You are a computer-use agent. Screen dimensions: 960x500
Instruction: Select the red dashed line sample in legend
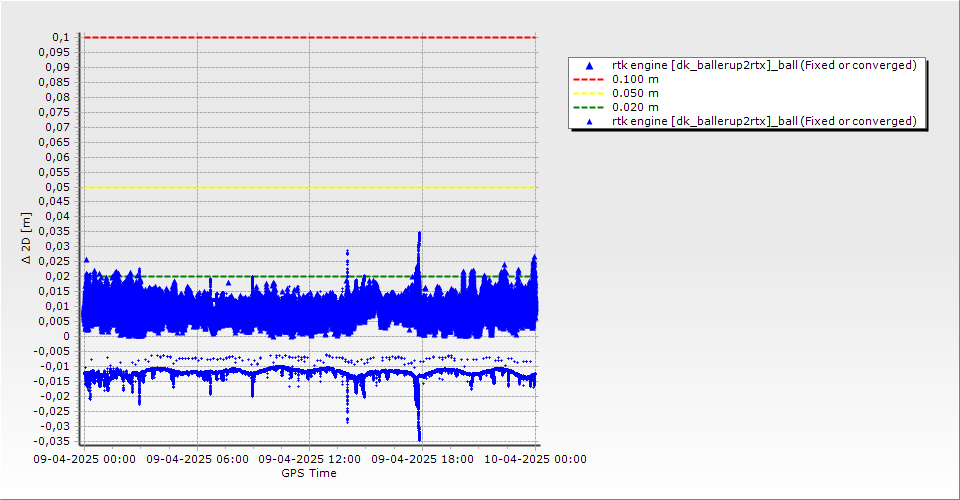(x=588, y=80)
